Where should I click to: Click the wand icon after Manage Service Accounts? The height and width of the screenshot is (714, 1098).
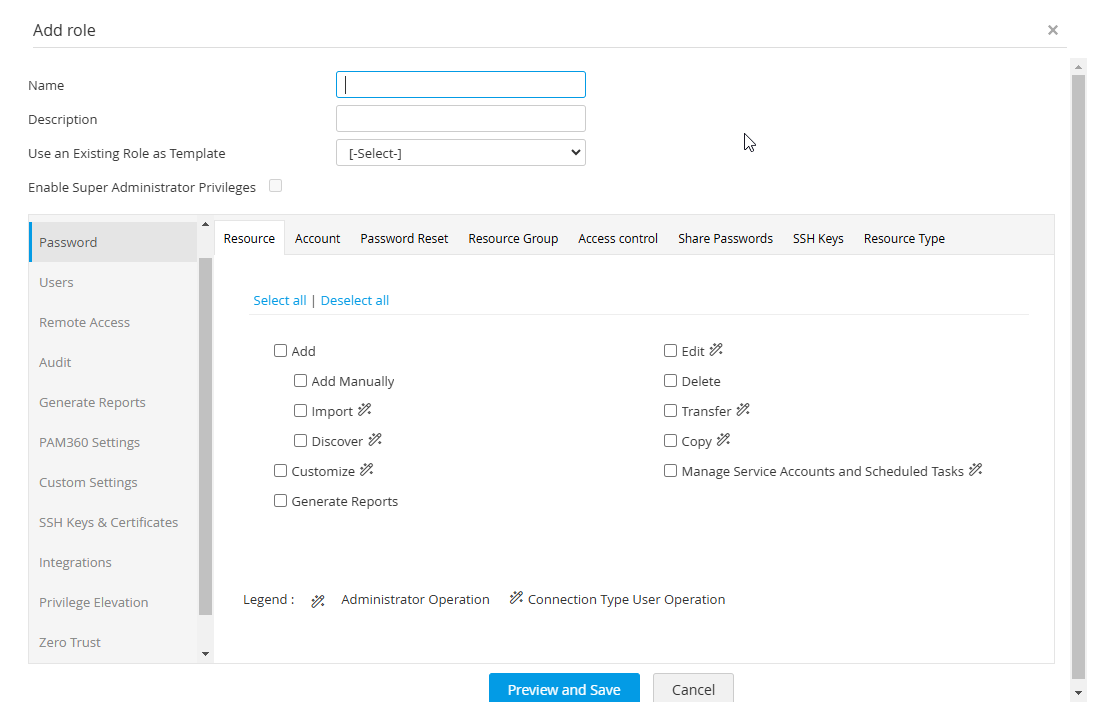(976, 470)
